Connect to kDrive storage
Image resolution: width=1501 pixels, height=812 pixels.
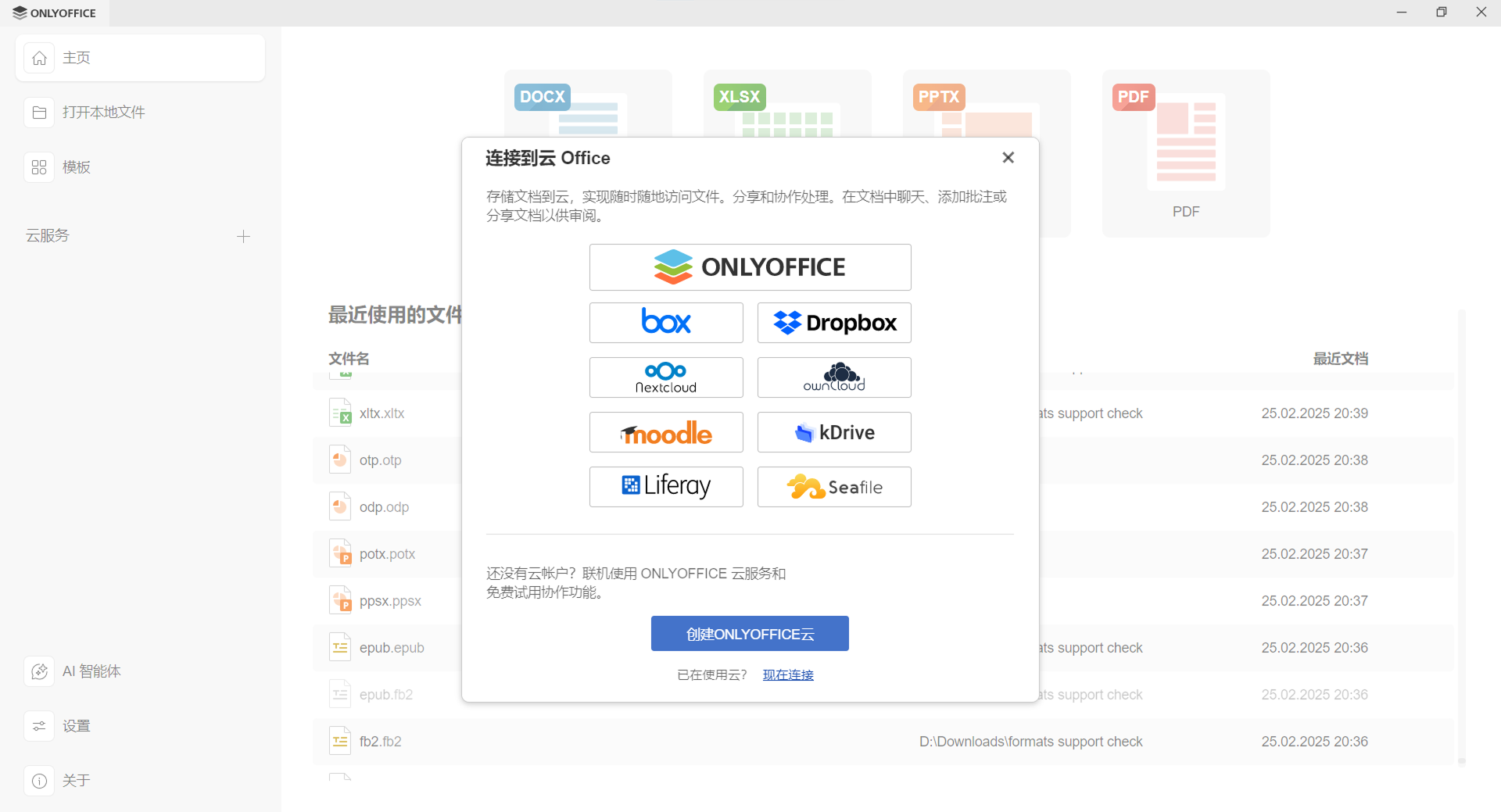pos(833,431)
